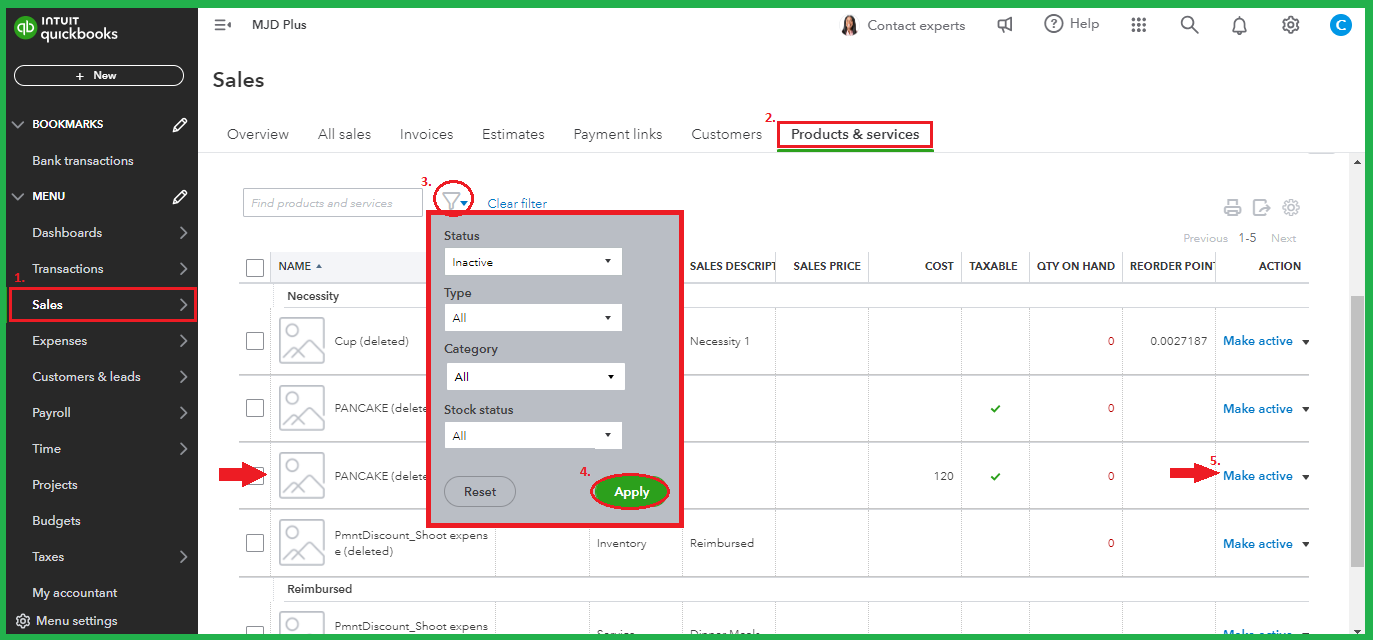
Task: Check the select-all checkbox in the header row
Action: tap(254, 266)
